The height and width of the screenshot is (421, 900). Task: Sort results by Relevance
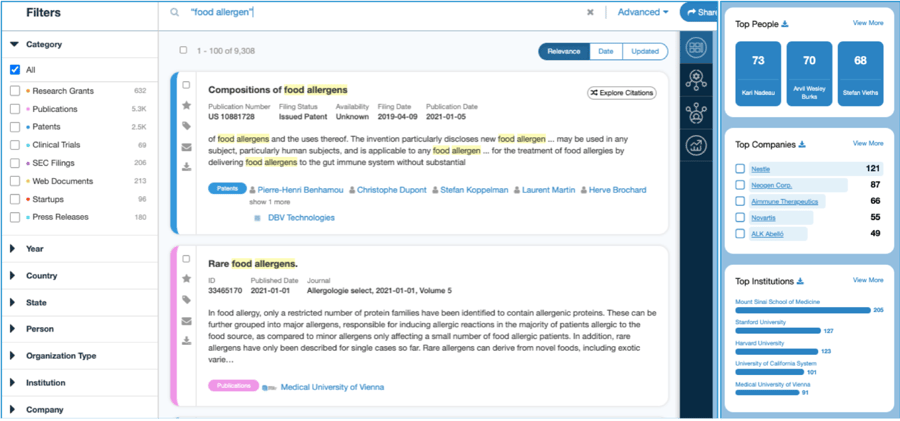(x=564, y=51)
